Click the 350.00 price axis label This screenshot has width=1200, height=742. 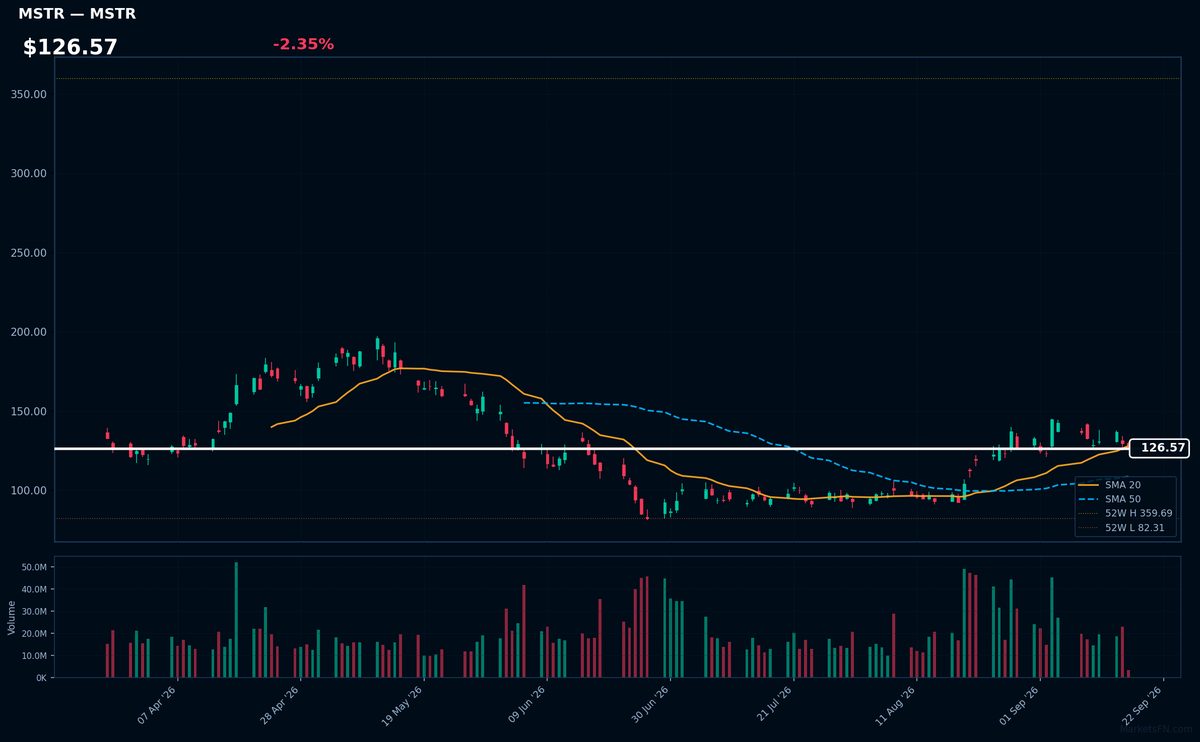pyautogui.click(x=30, y=94)
